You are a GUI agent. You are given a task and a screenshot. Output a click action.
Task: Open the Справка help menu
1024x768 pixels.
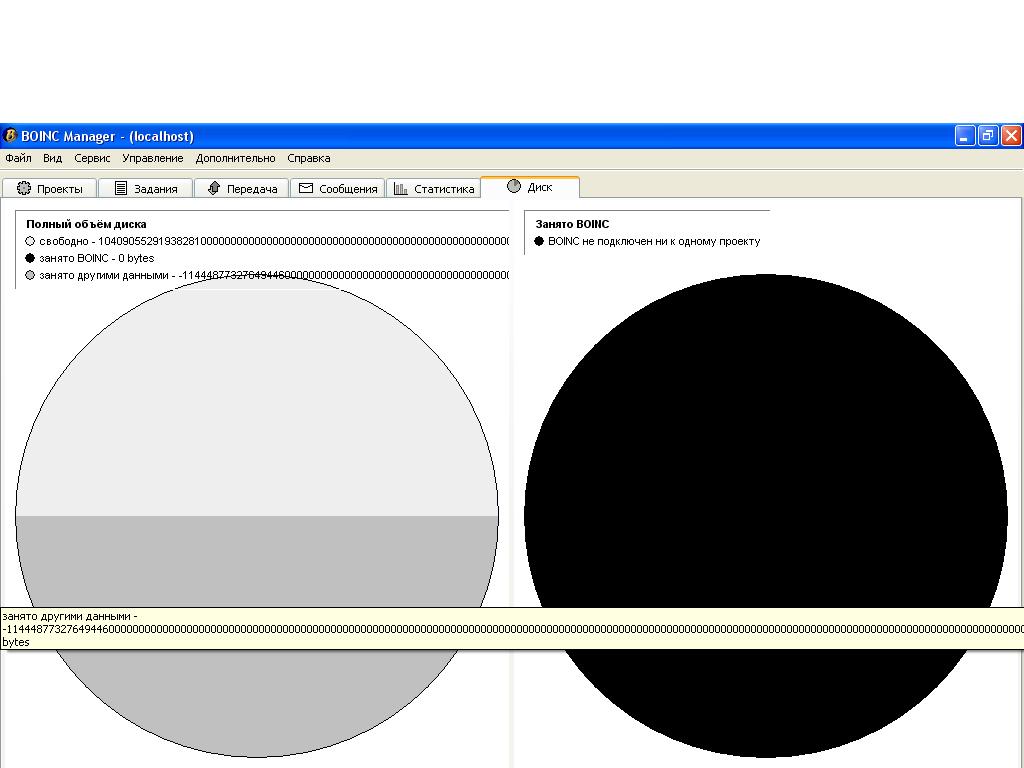(308, 158)
